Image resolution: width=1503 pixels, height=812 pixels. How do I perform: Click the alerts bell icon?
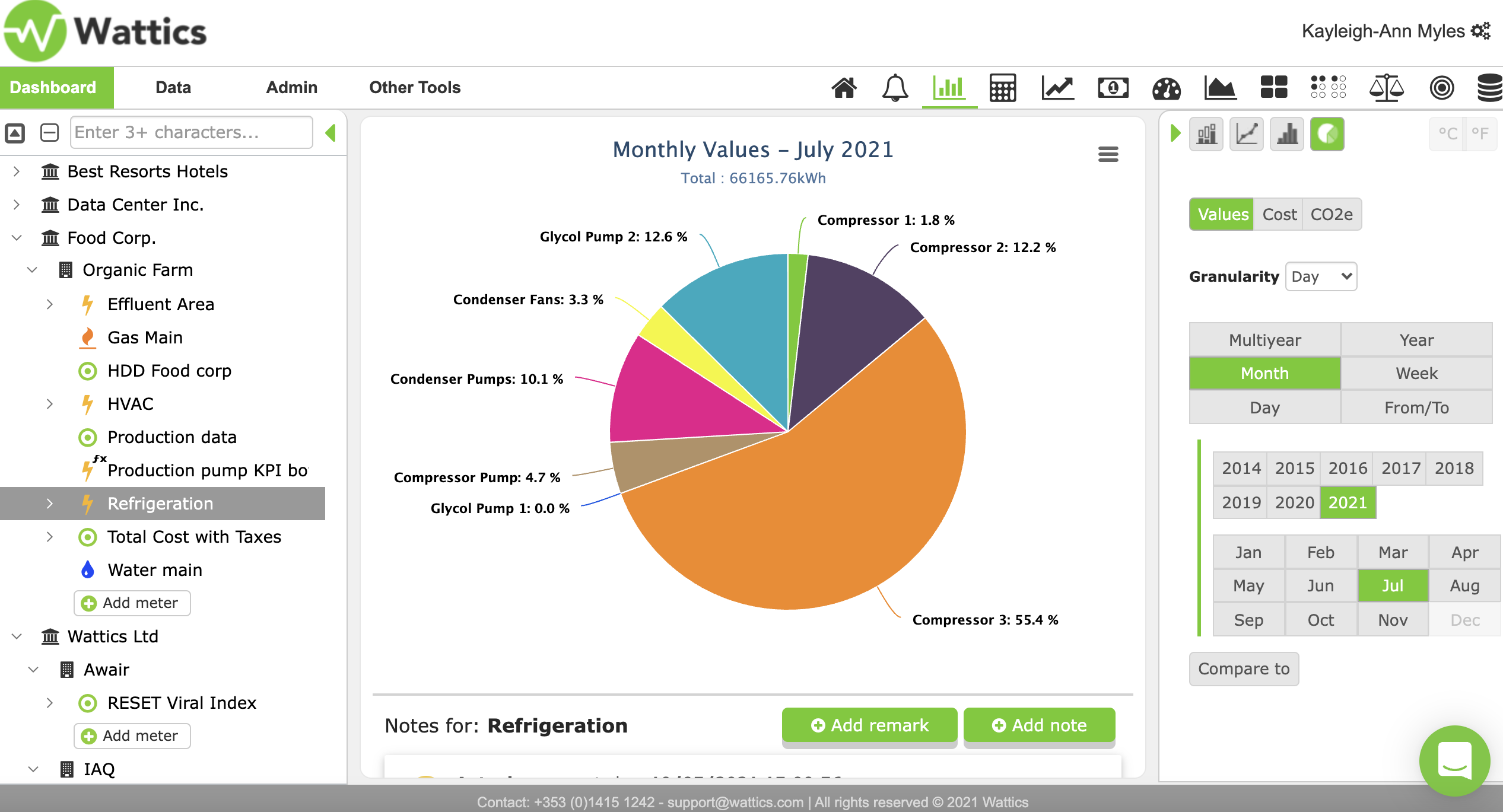tap(895, 88)
